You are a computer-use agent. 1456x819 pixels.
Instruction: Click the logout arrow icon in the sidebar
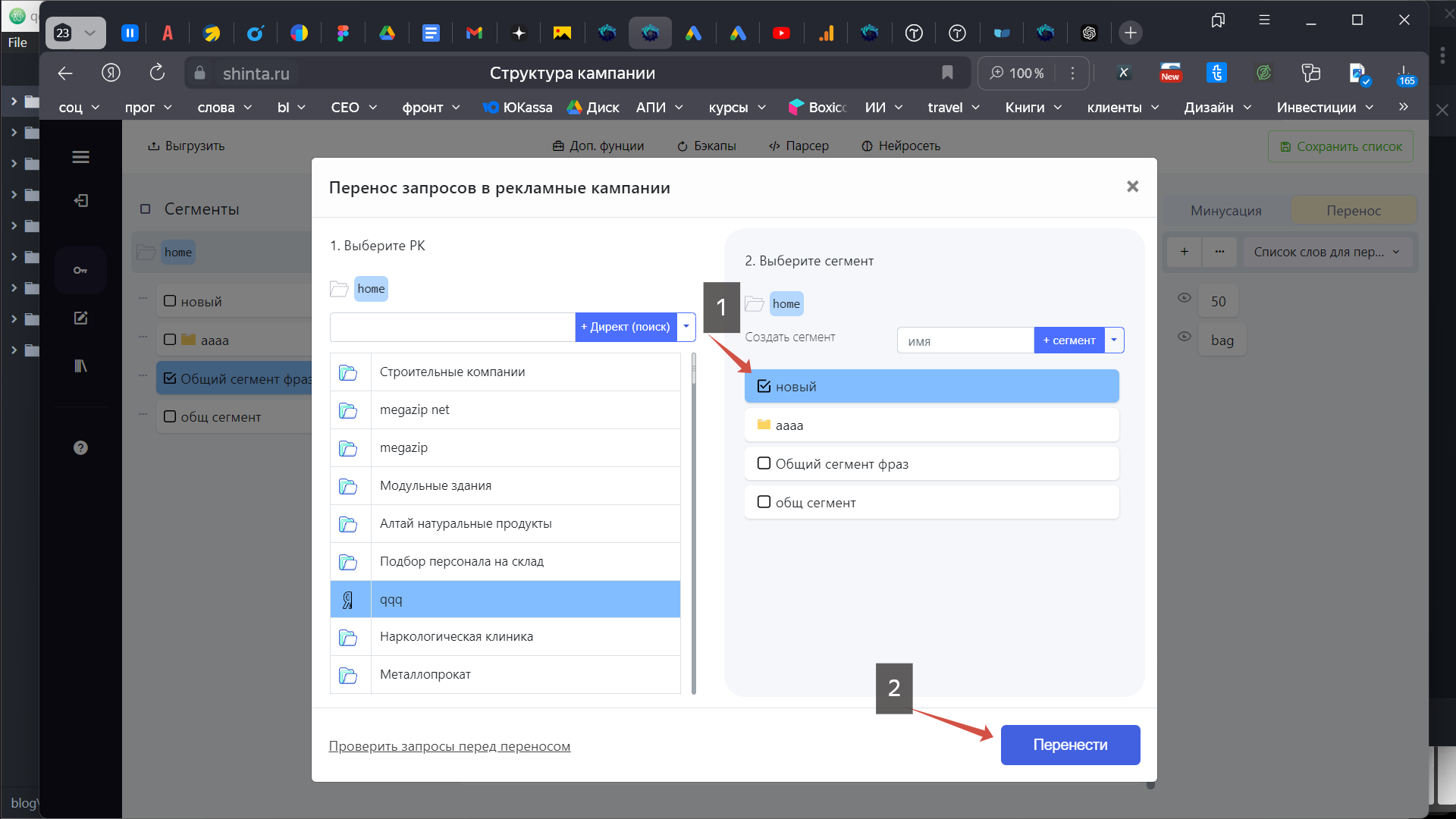click(80, 200)
